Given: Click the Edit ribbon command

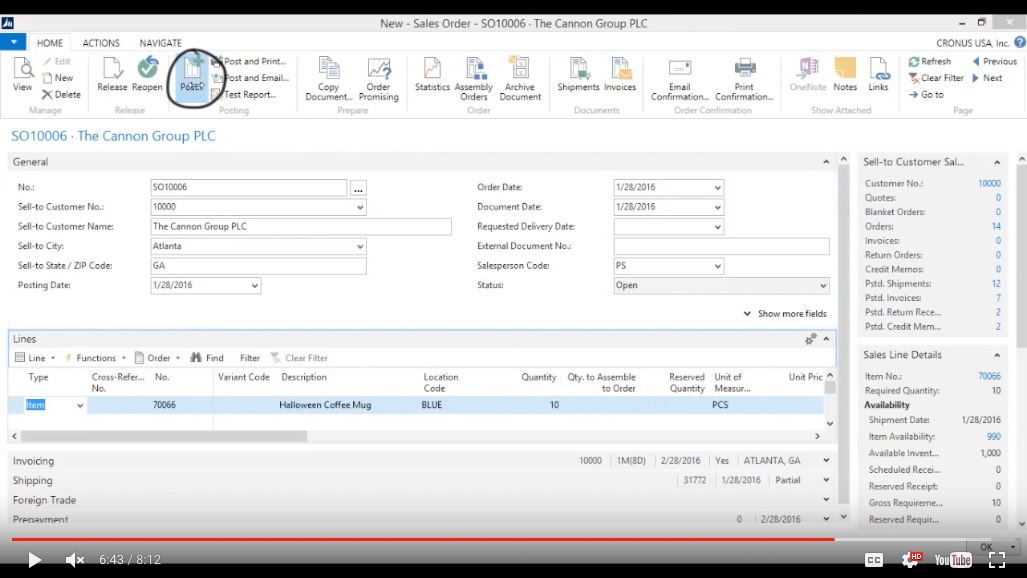Looking at the screenshot, I should 57,61.
